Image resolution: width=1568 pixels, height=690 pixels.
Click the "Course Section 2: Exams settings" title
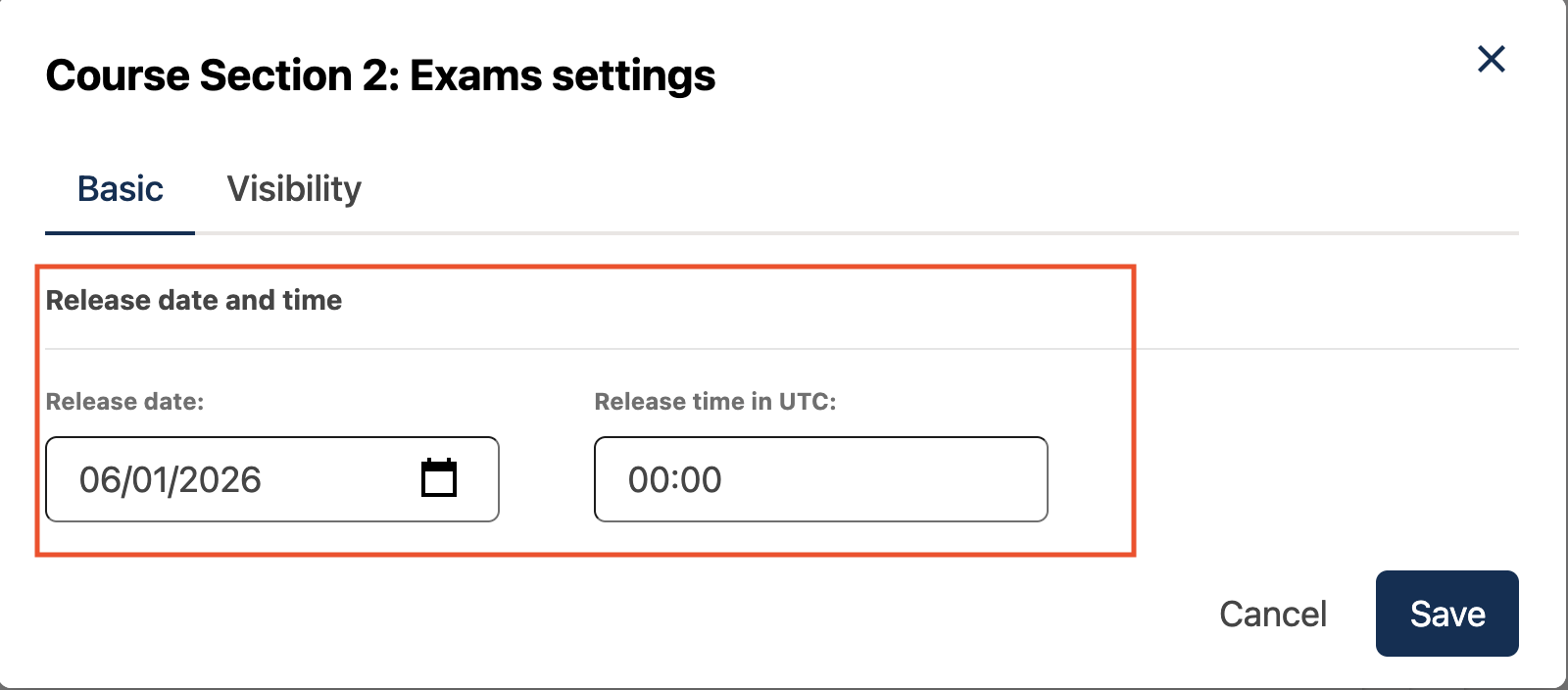point(380,75)
